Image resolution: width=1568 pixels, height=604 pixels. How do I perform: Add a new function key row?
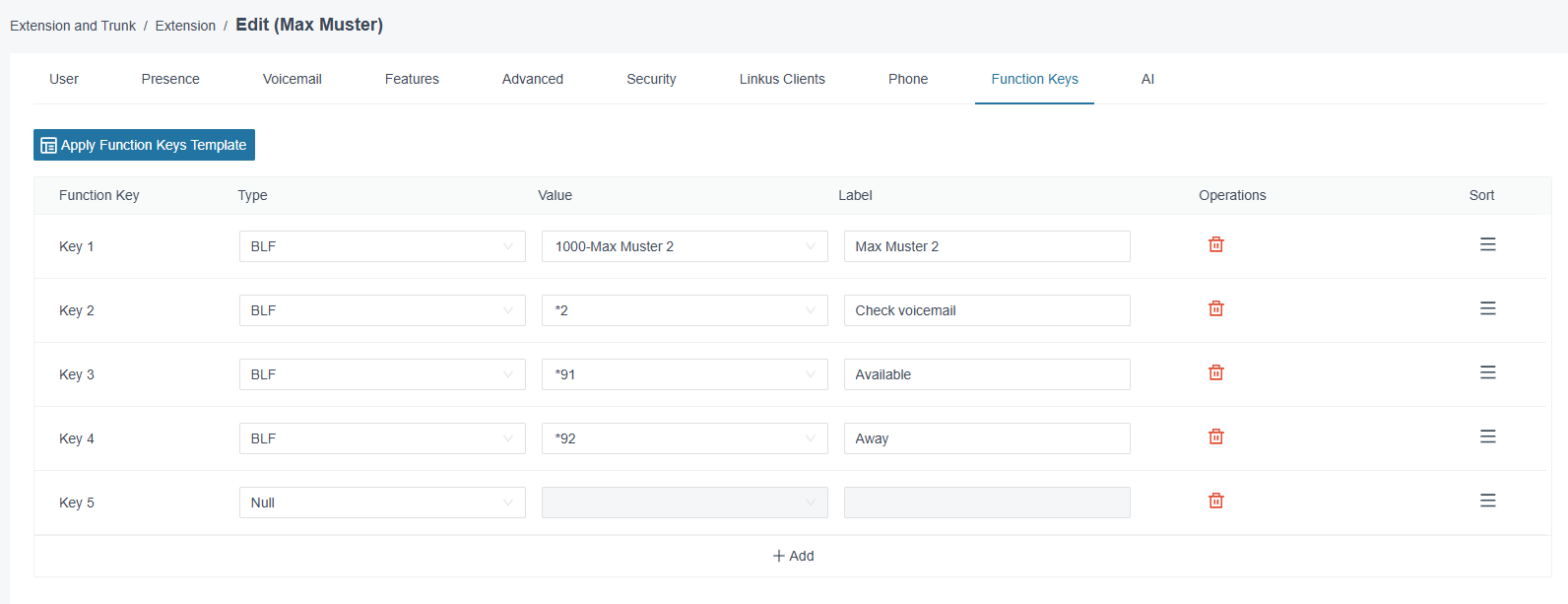coord(793,556)
